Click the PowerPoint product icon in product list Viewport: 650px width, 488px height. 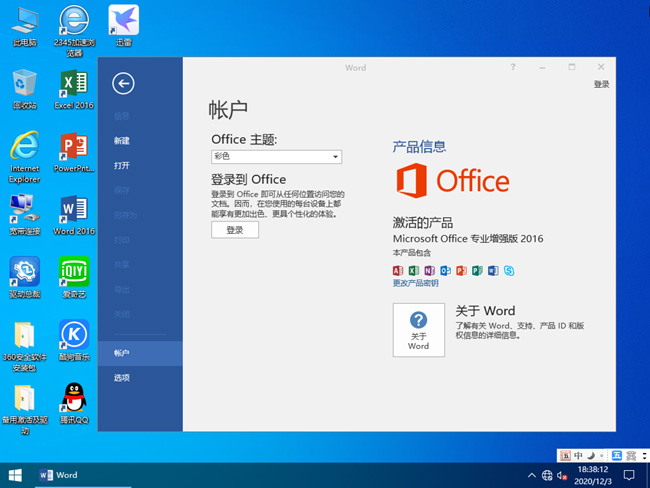coord(461,271)
